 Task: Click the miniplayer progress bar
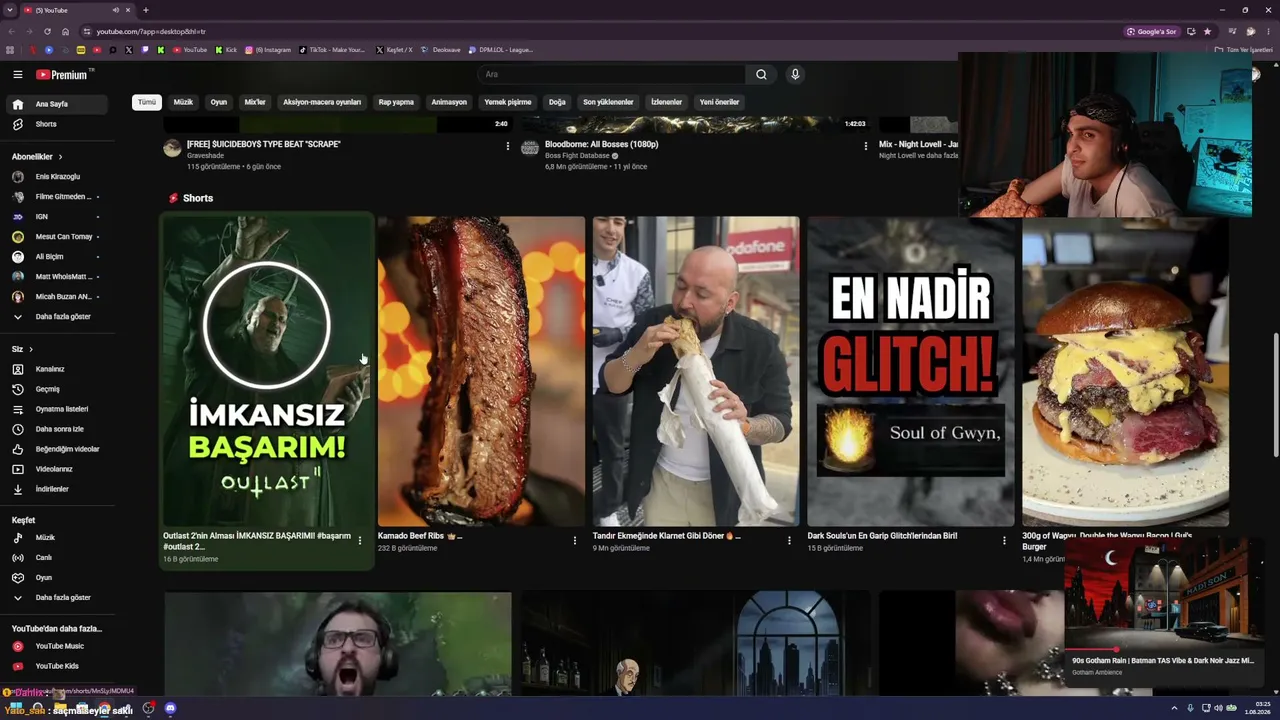click(x=1163, y=650)
